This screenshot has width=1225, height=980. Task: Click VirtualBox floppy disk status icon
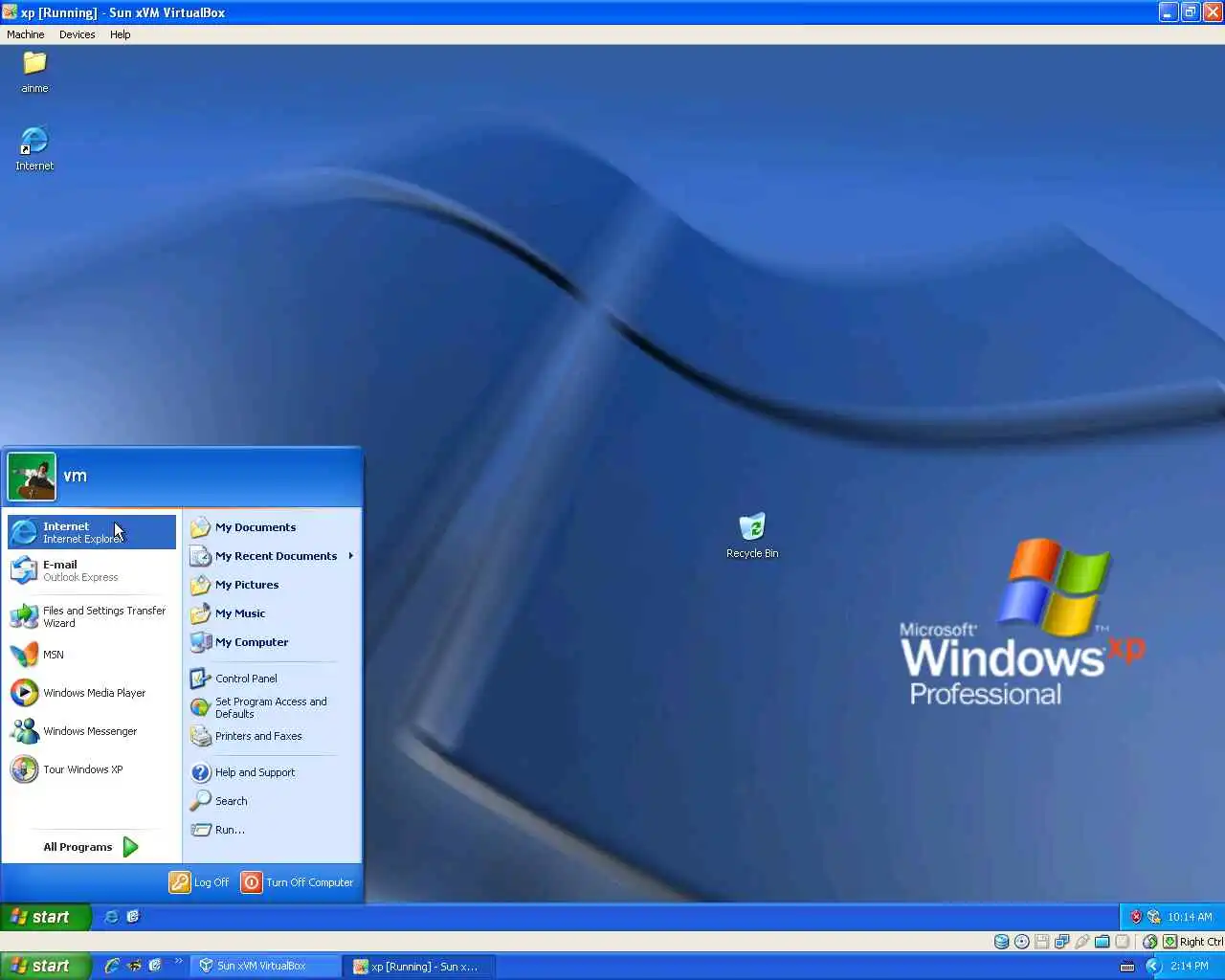click(x=1041, y=942)
